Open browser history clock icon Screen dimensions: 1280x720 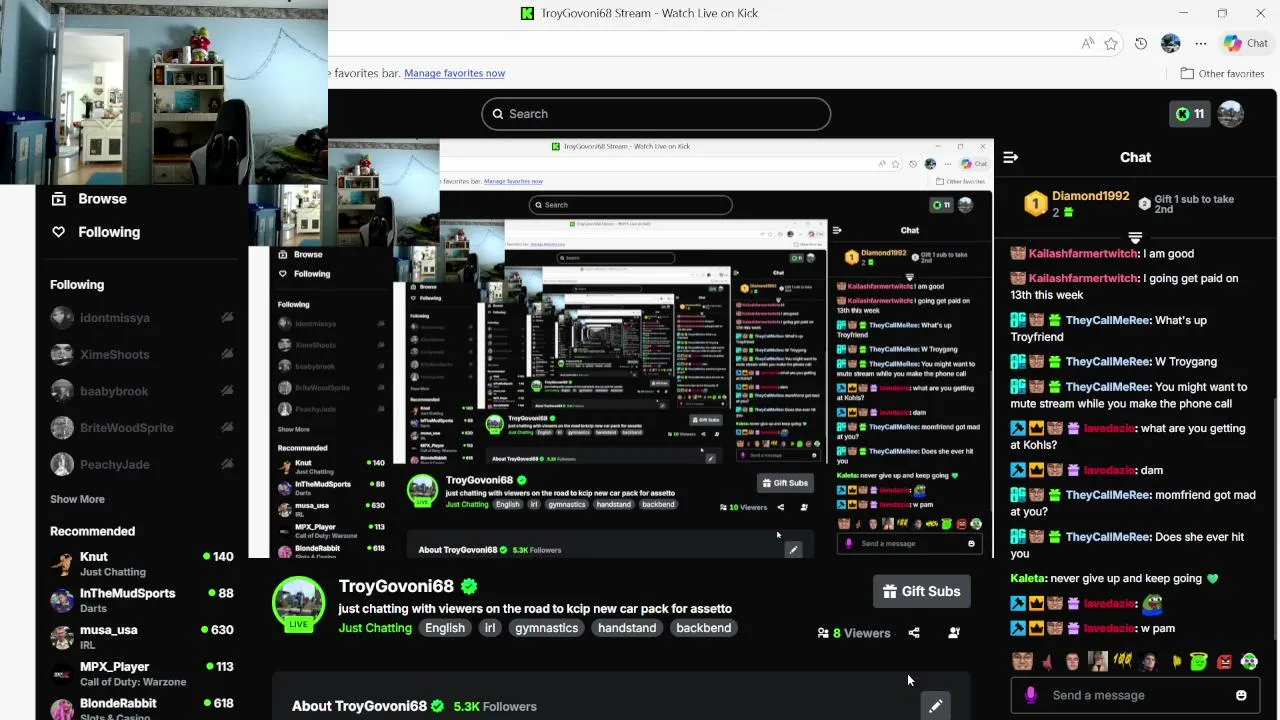point(1141,43)
